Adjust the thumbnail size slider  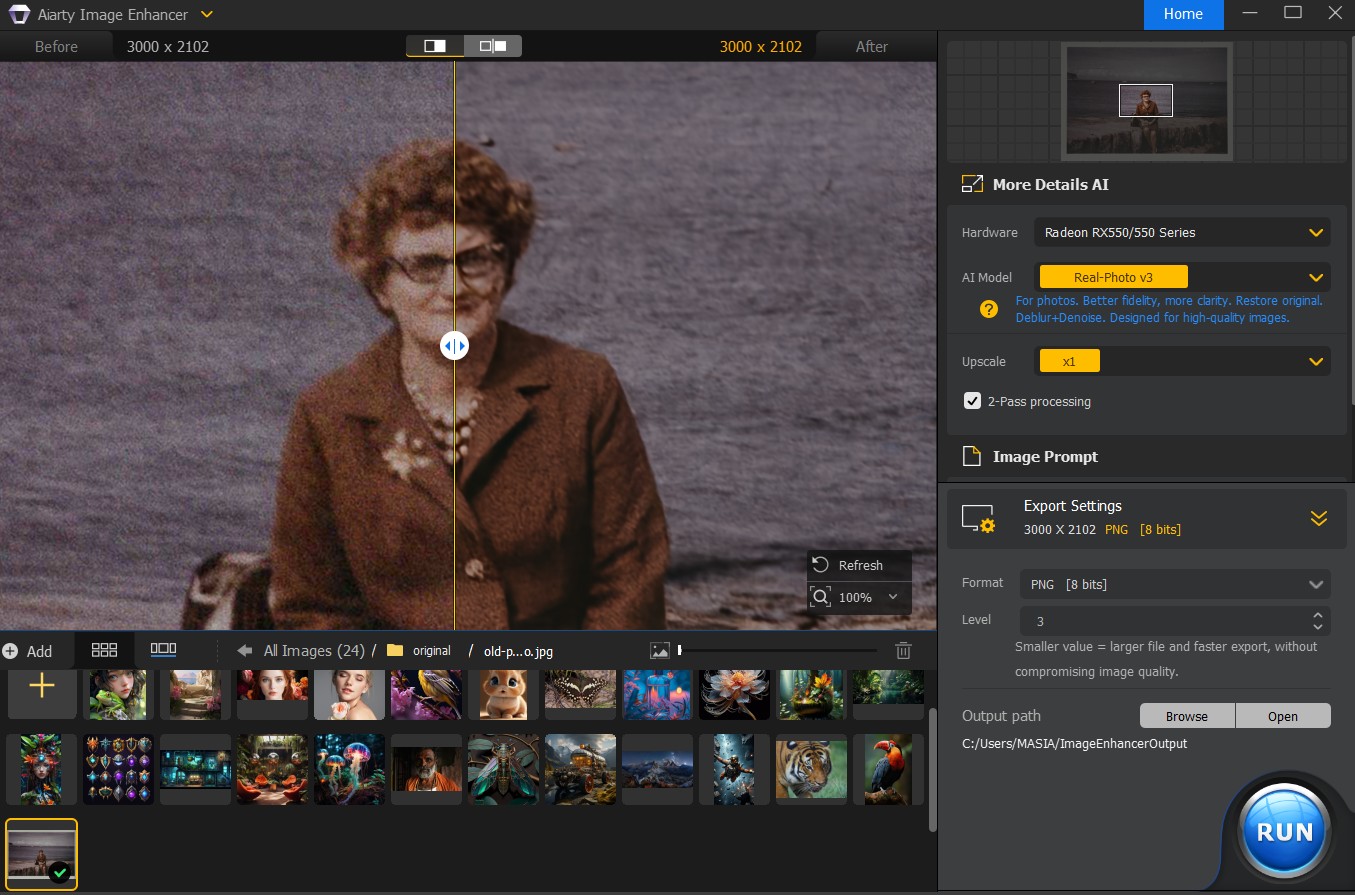click(x=778, y=651)
